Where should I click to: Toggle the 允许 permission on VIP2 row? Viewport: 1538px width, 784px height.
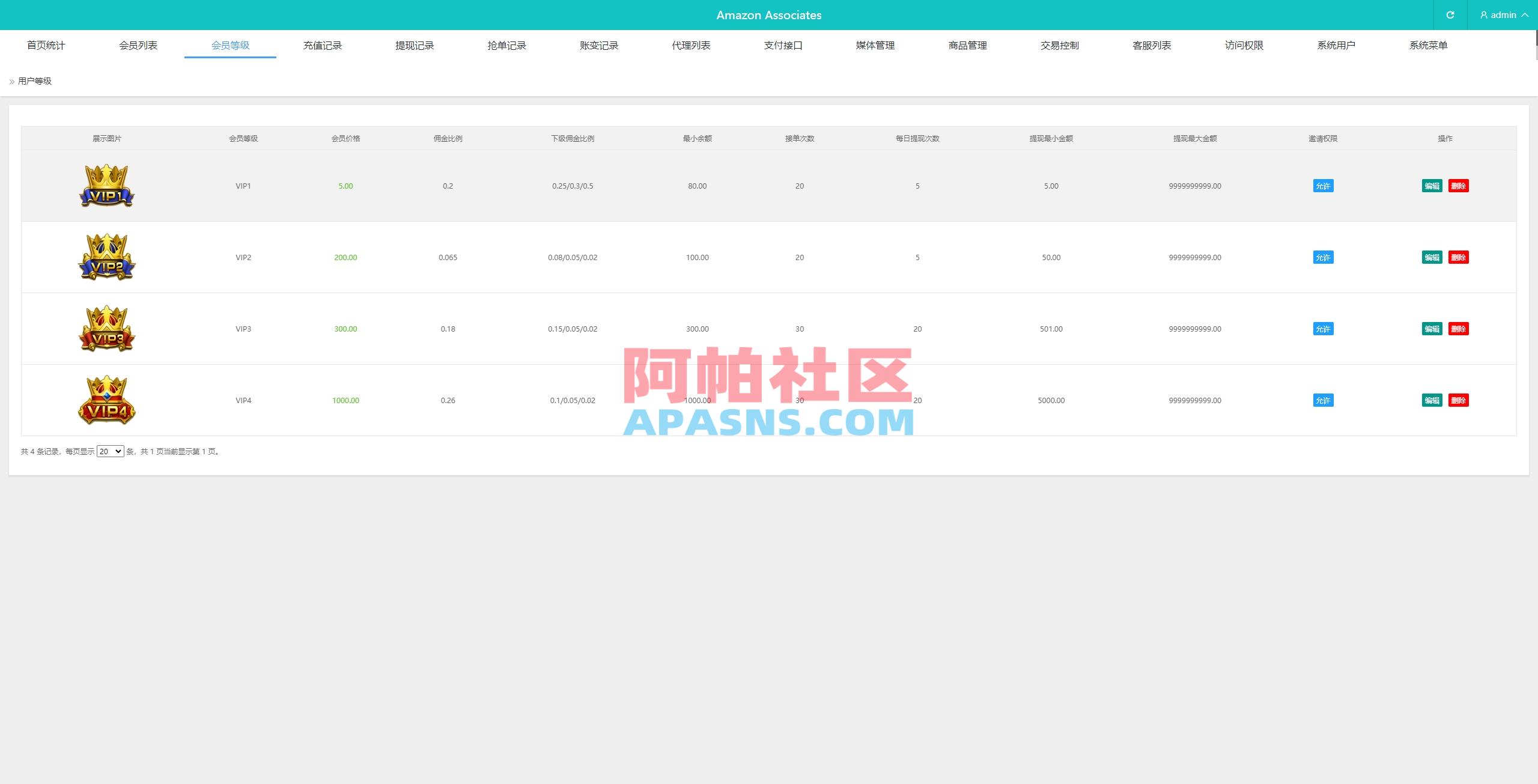1323,257
